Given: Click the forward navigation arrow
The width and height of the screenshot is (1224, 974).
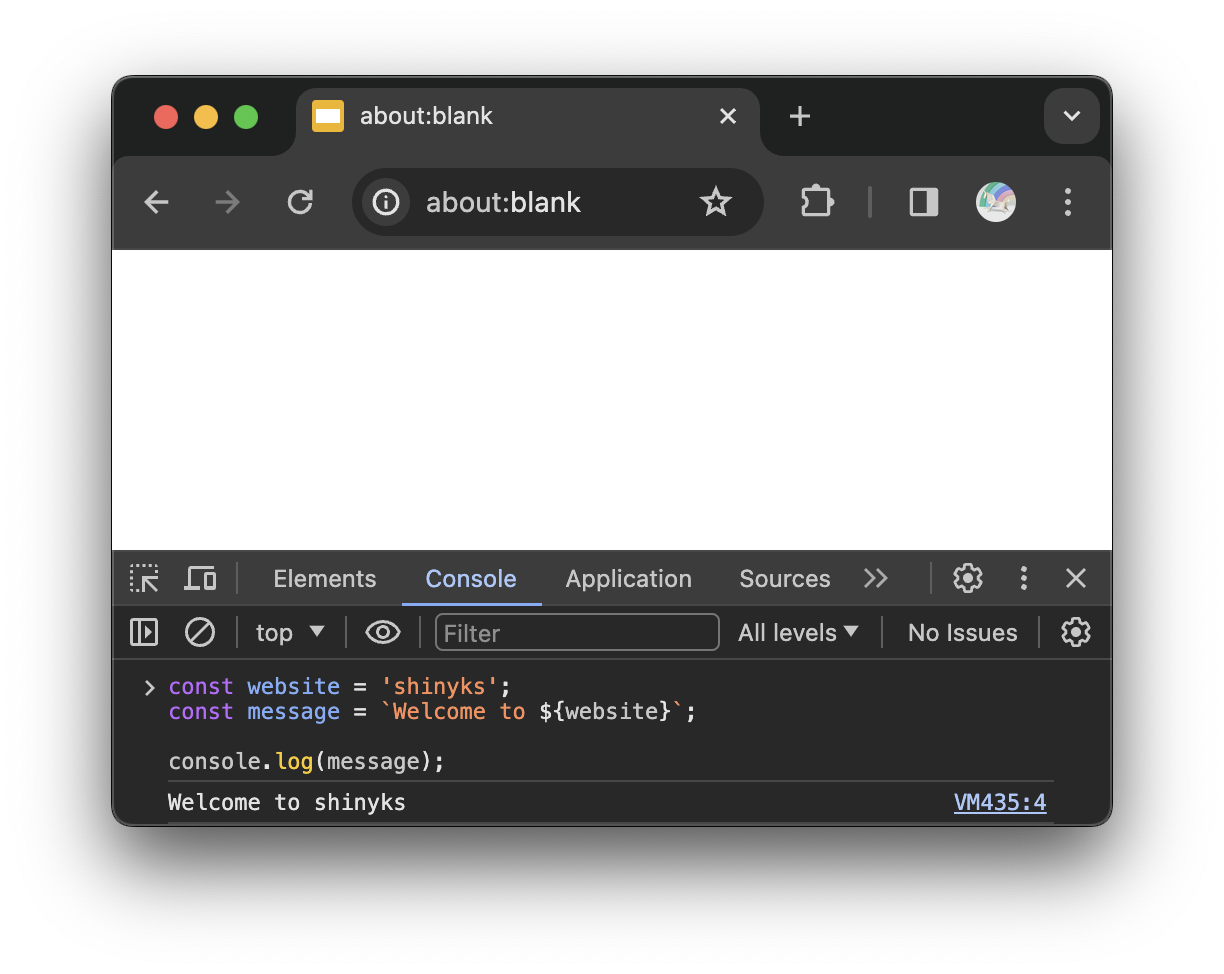Looking at the screenshot, I should point(228,203).
